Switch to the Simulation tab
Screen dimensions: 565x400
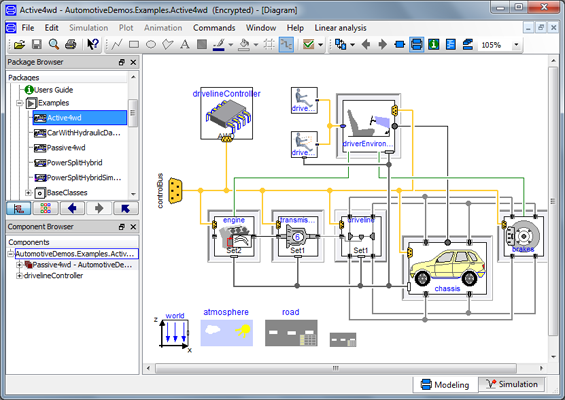click(512, 384)
